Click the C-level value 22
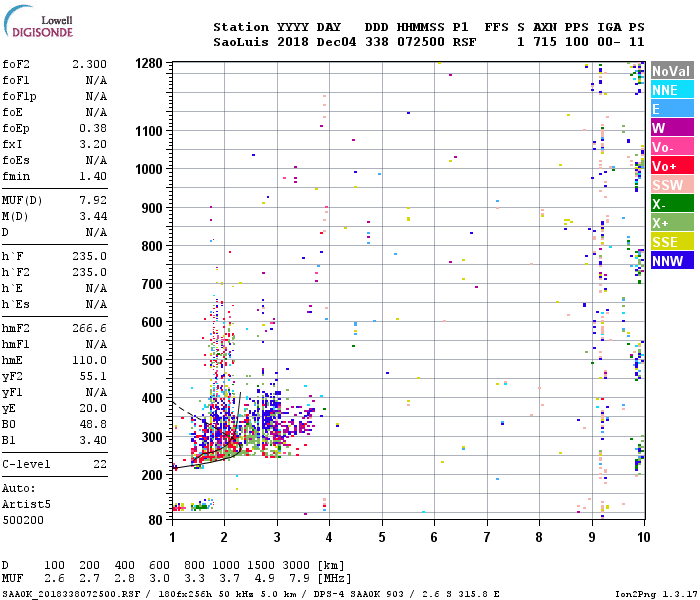Screen dimensions: 700x600 coord(100,465)
